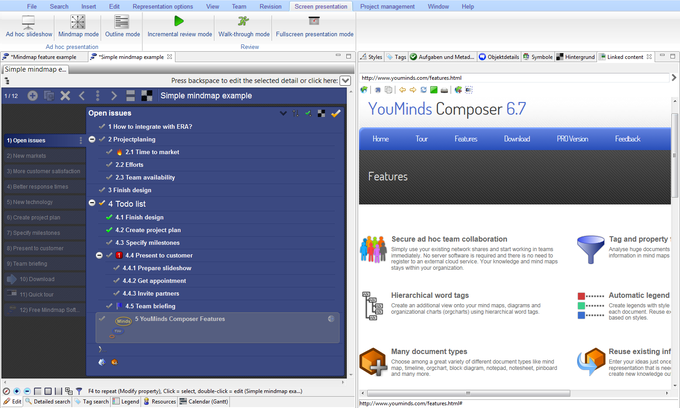Start Incremental review mode
Image resolution: width=680 pixels, height=408 pixels.
tap(180, 26)
